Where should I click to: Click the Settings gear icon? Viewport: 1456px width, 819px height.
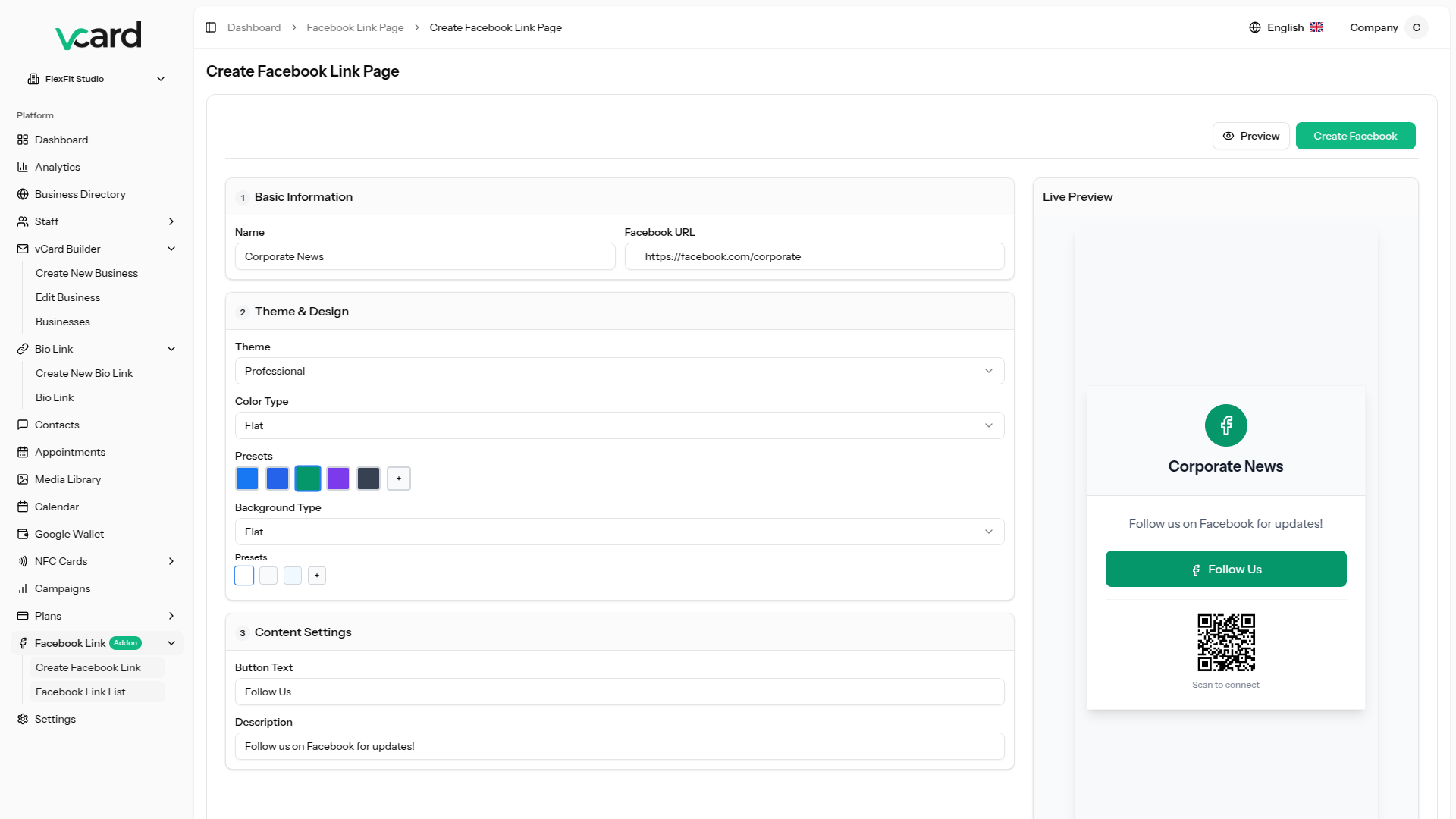pyautogui.click(x=23, y=719)
